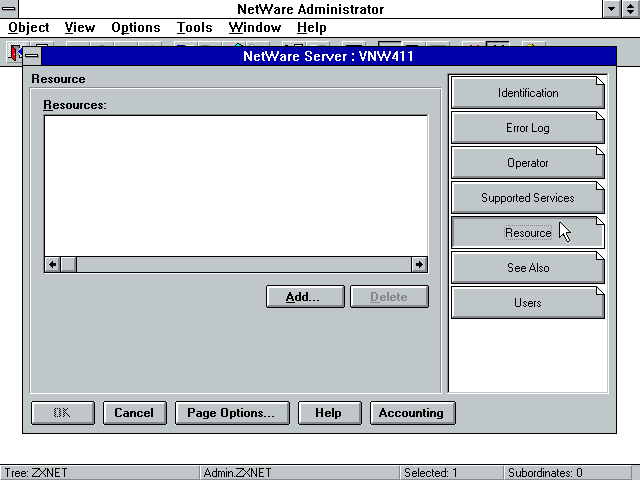The width and height of the screenshot is (640, 480).
Task: Click the Admin.ZXNET status entry
Action: (299, 473)
